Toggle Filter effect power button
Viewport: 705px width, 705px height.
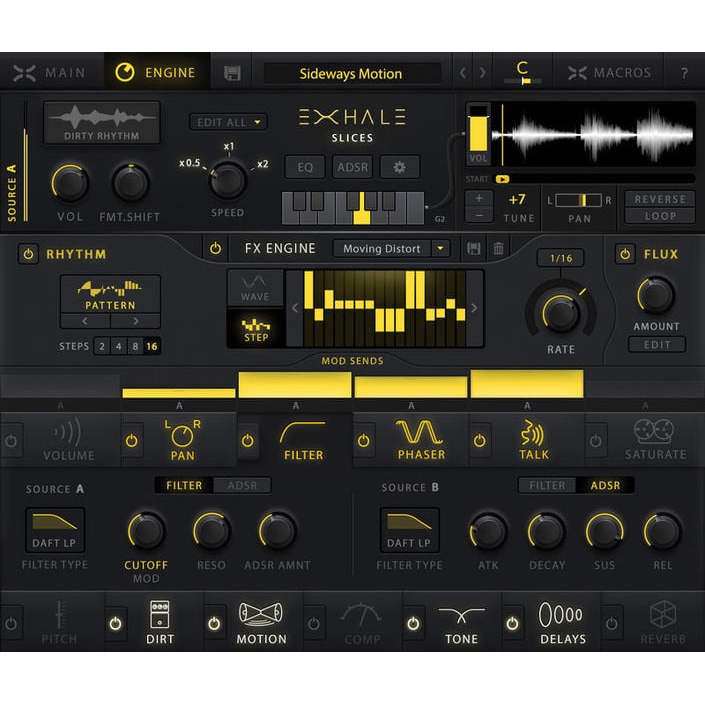click(x=247, y=441)
